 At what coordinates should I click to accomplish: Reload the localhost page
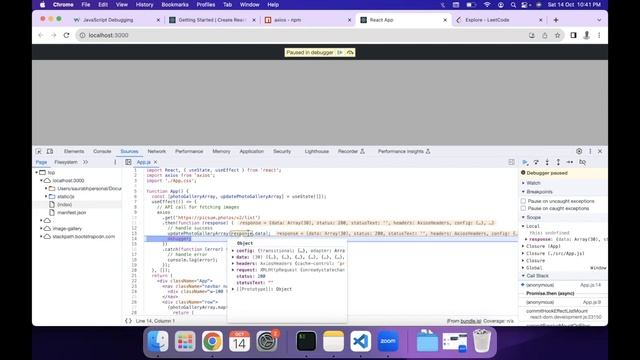[67, 36]
